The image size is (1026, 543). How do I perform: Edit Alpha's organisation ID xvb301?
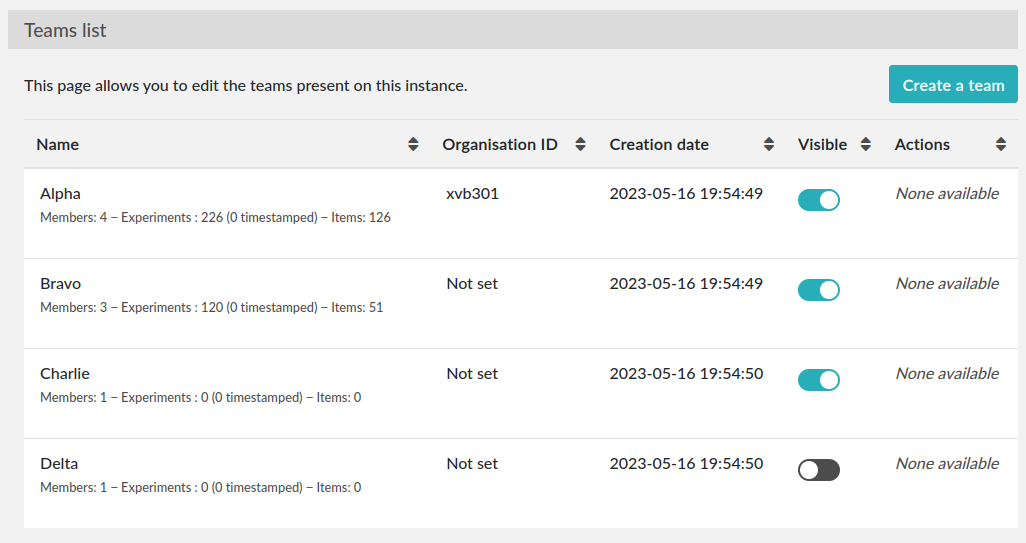coord(472,194)
